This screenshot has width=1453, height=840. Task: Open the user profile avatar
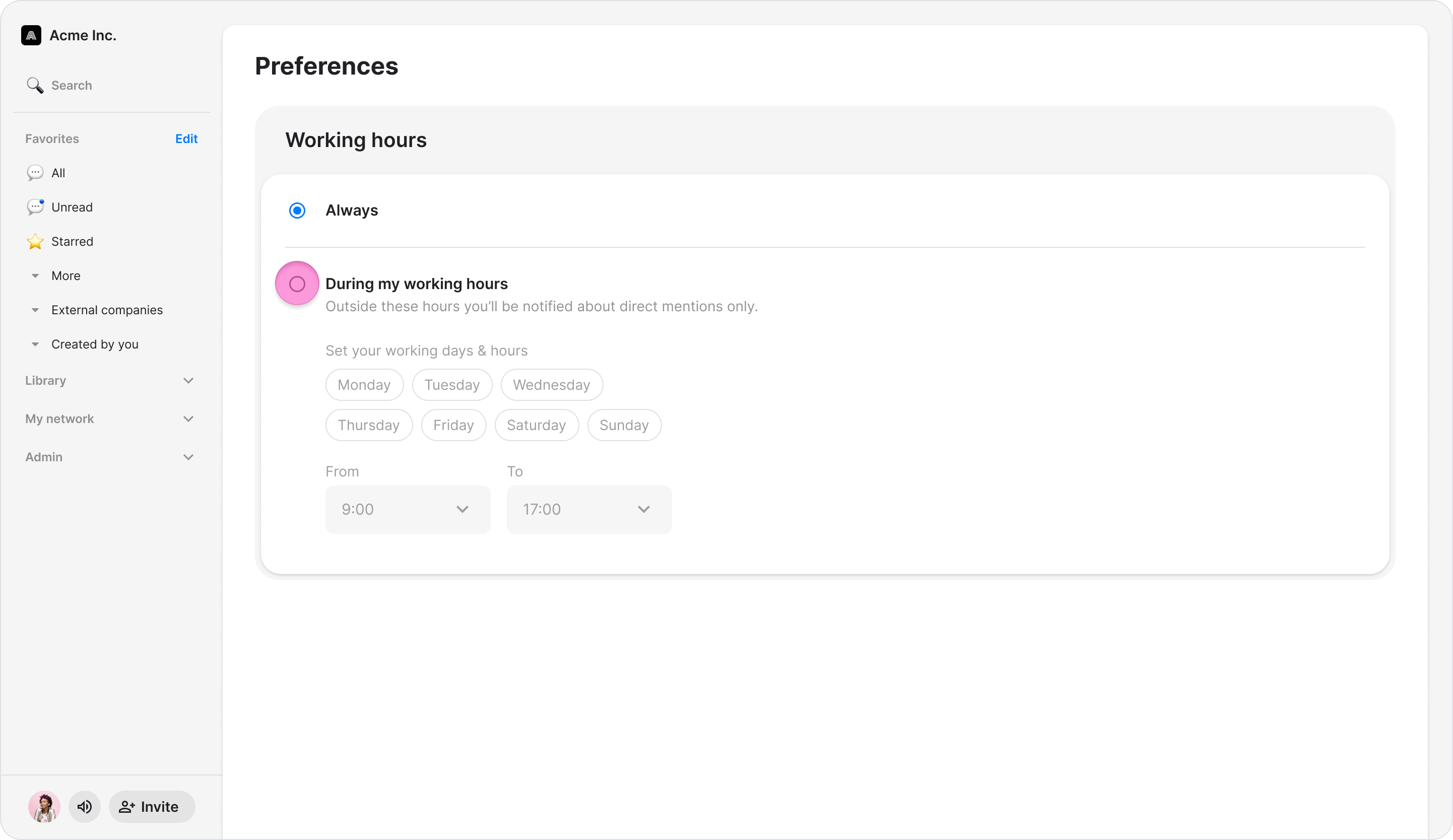click(x=44, y=807)
